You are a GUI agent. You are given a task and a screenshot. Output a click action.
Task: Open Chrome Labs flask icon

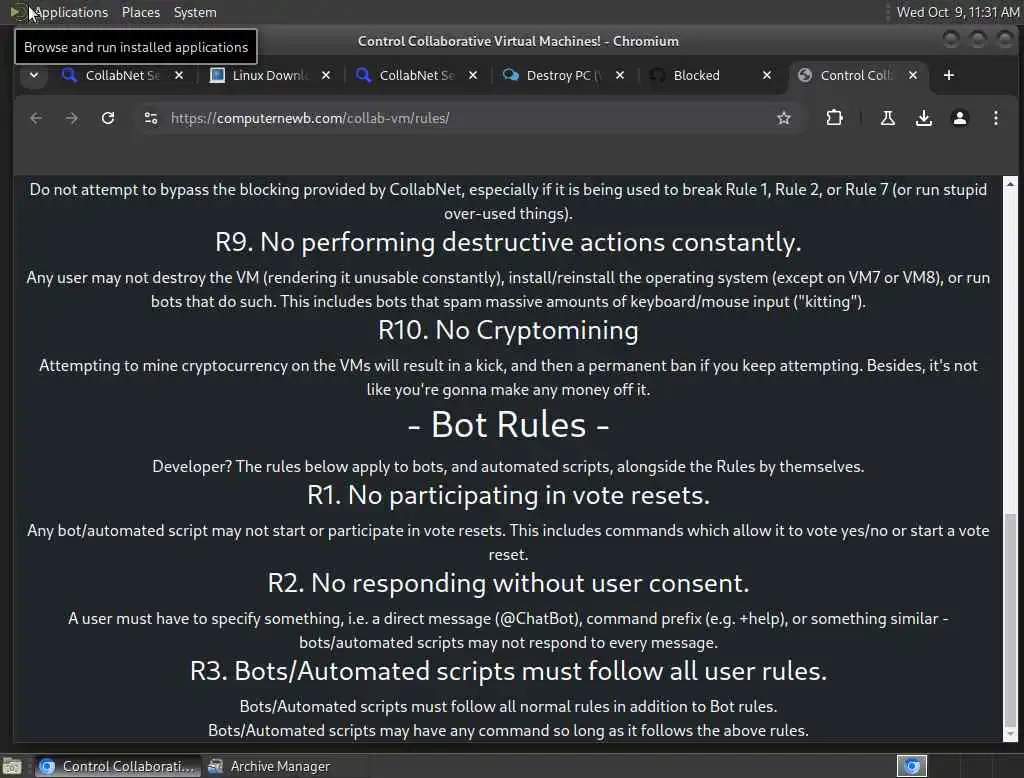(888, 118)
